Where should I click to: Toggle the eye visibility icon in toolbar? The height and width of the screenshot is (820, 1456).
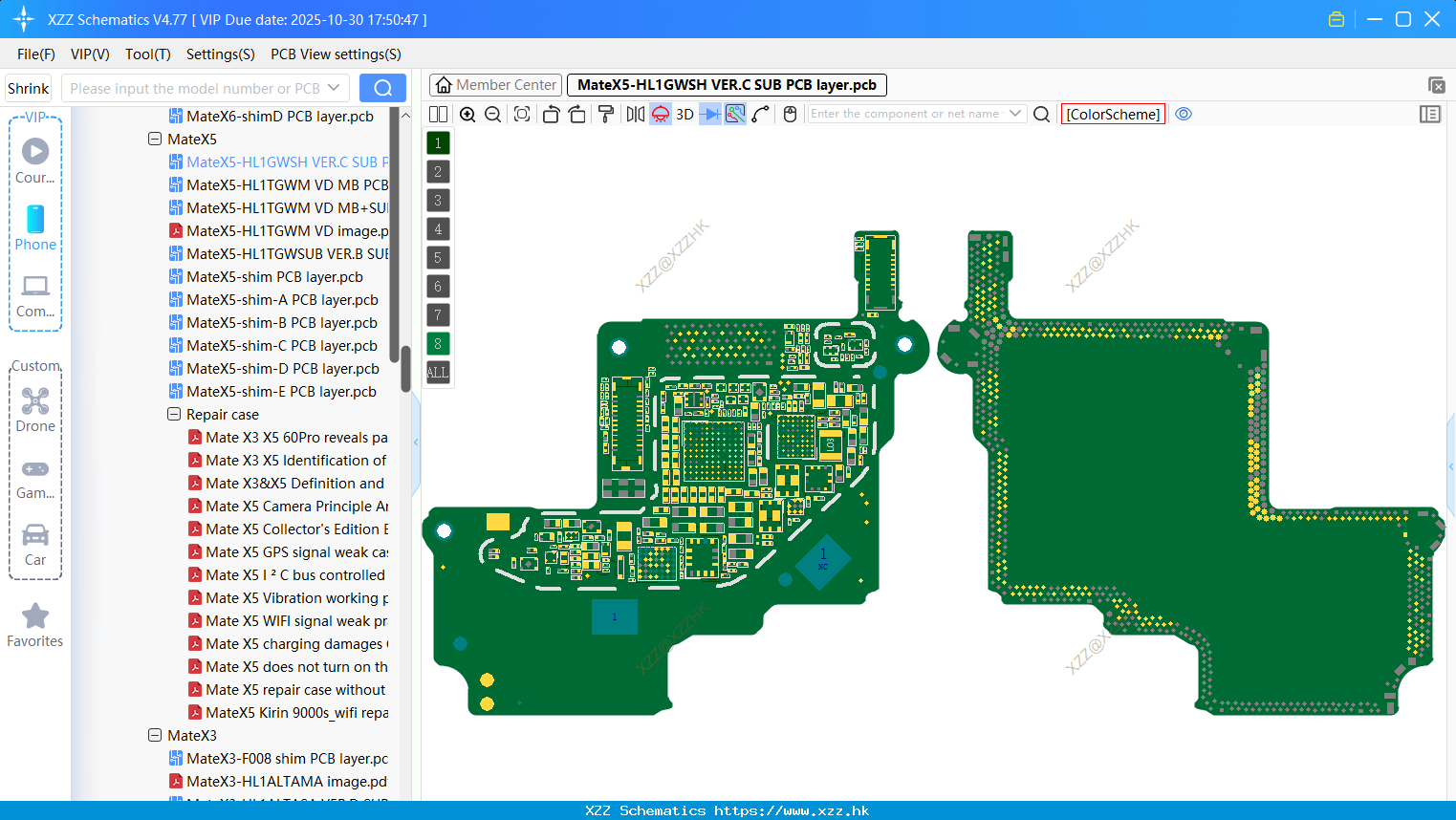[1184, 114]
